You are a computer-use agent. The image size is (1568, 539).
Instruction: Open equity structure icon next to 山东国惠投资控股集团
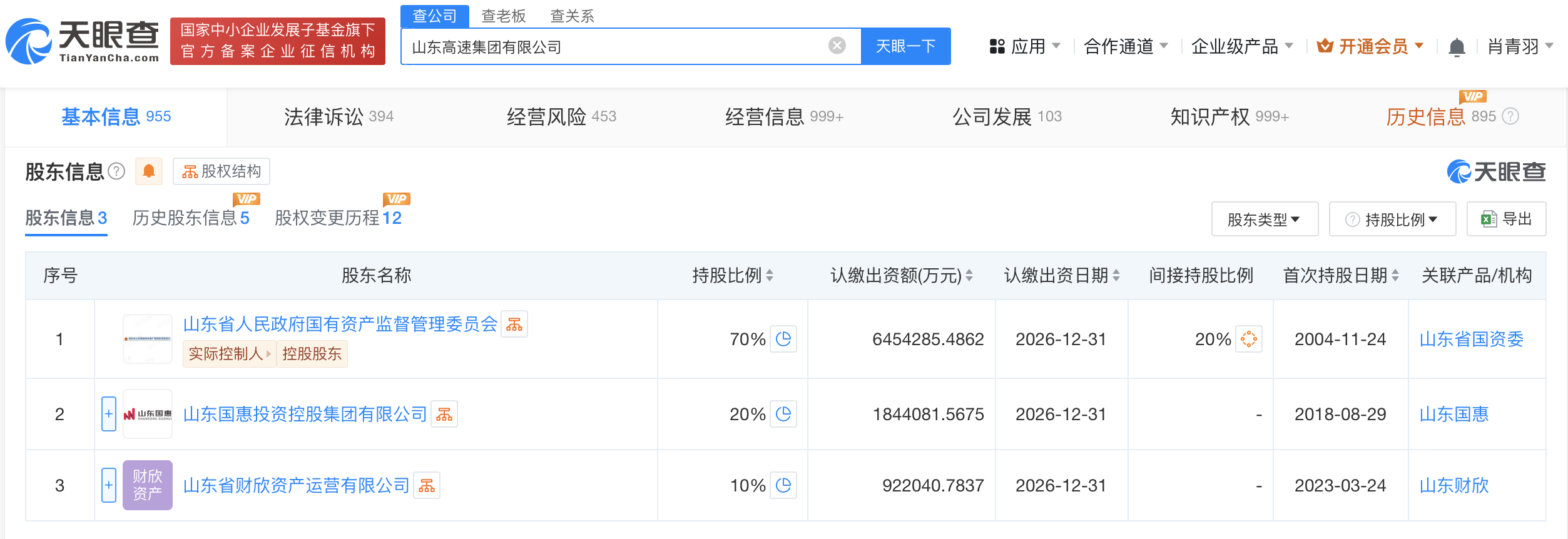point(444,415)
